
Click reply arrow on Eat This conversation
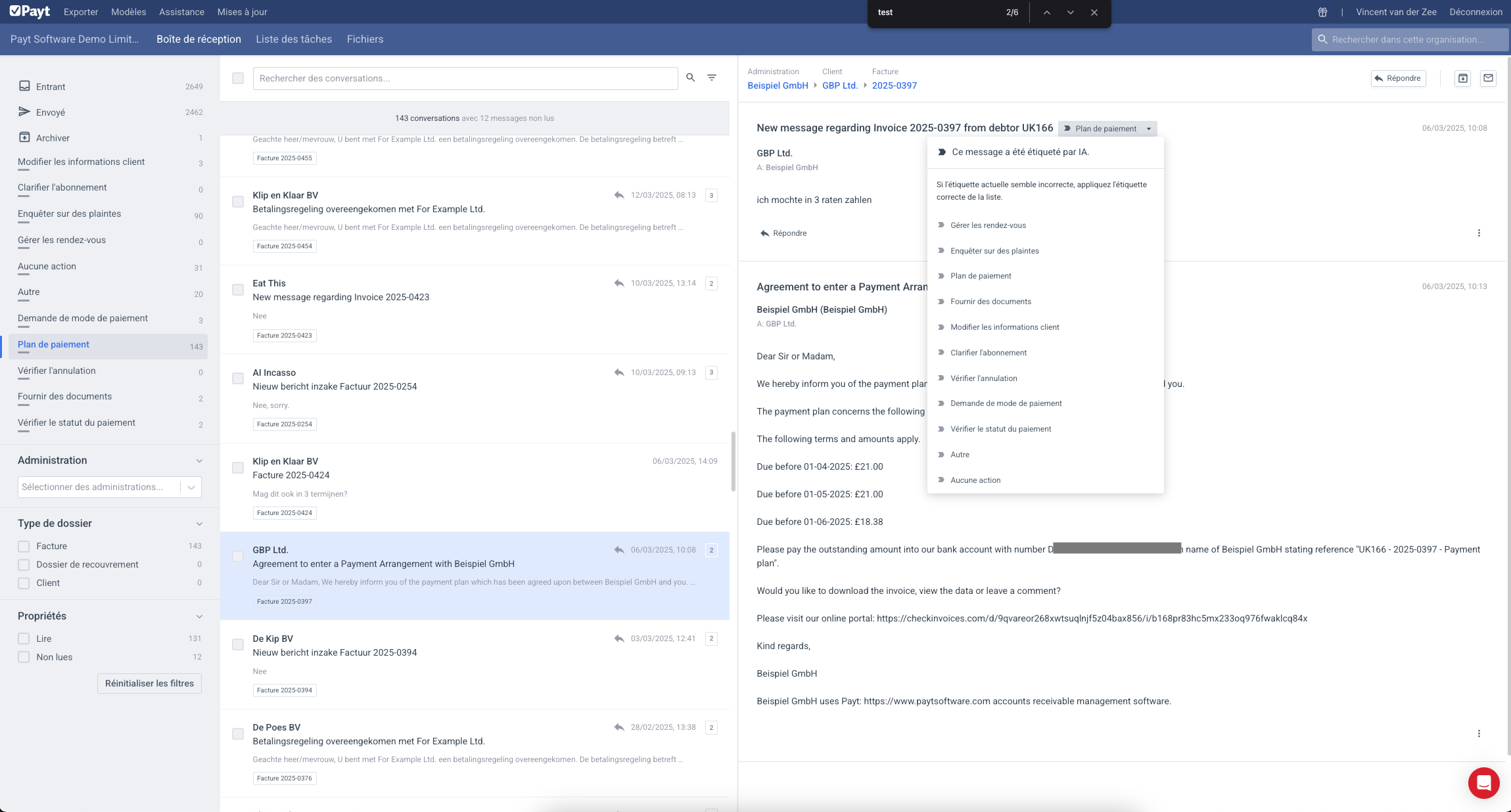coord(619,283)
